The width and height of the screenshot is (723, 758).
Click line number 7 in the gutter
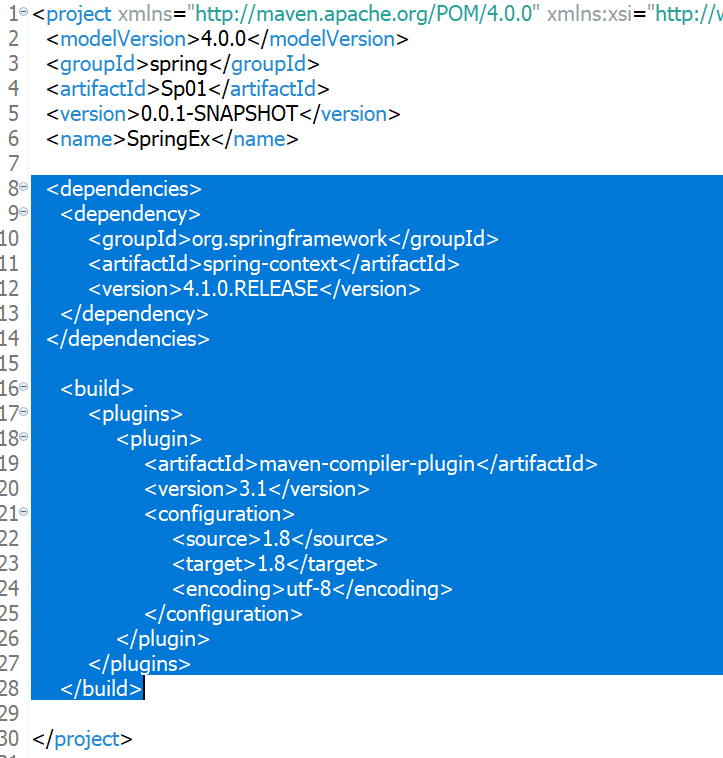click(x=13, y=164)
